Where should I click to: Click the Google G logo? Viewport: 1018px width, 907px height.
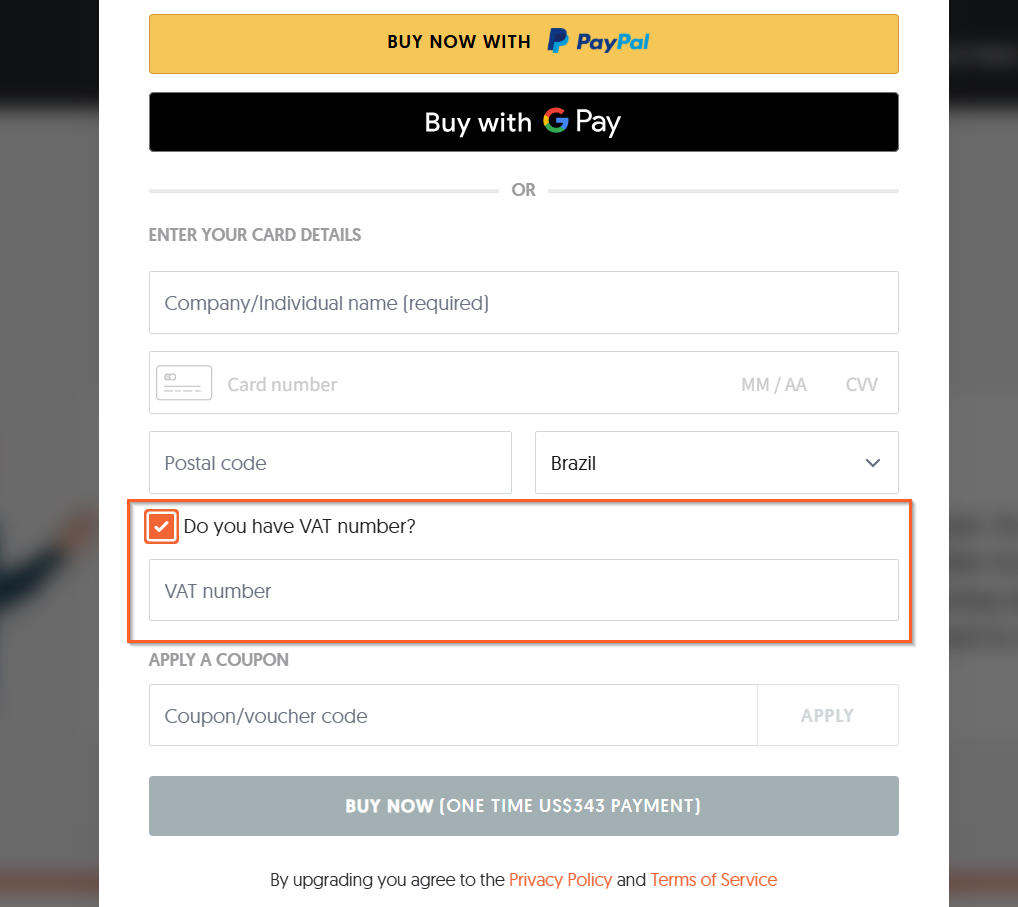[555, 121]
